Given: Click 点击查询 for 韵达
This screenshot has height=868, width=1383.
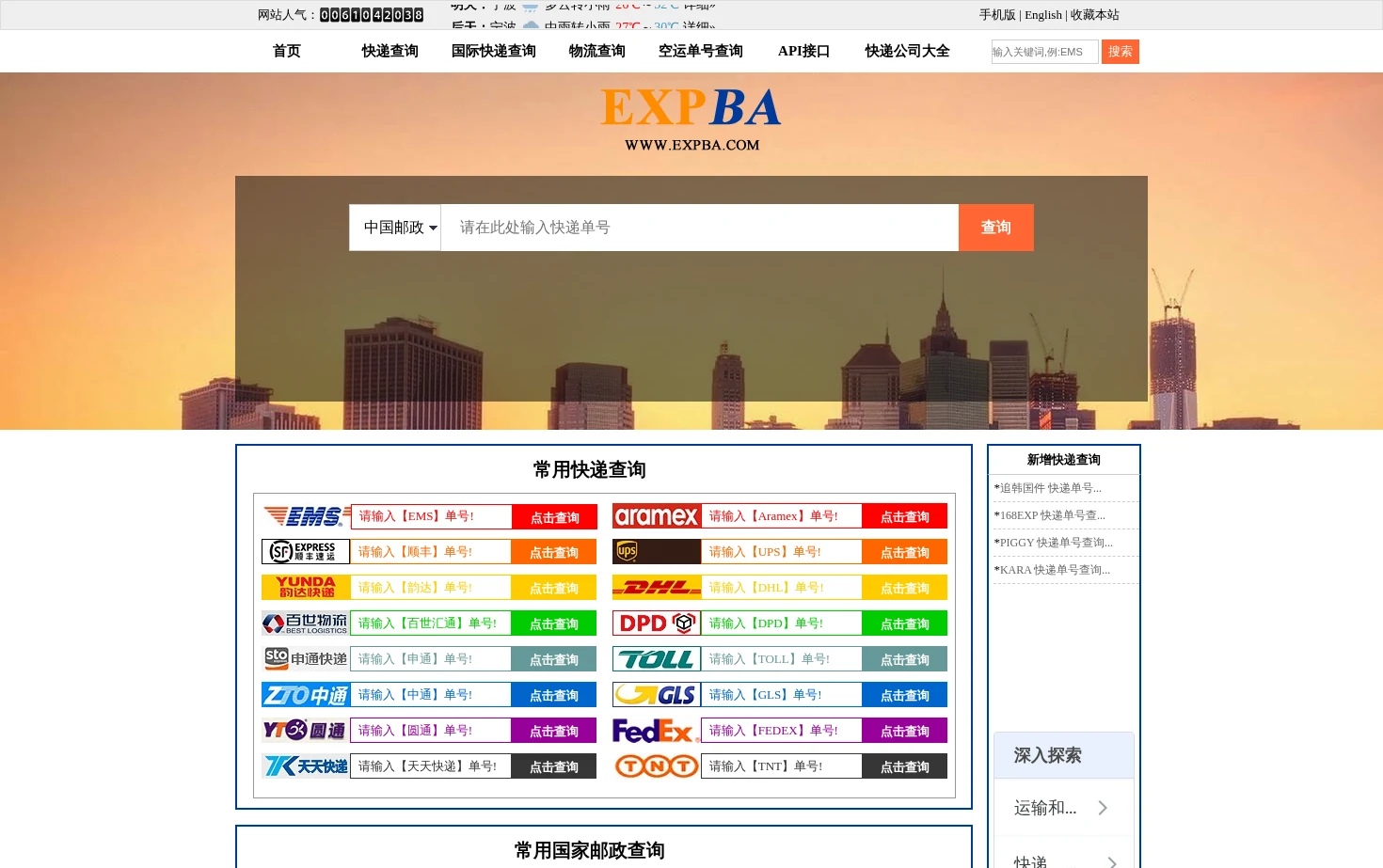Looking at the screenshot, I should [553, 588].
